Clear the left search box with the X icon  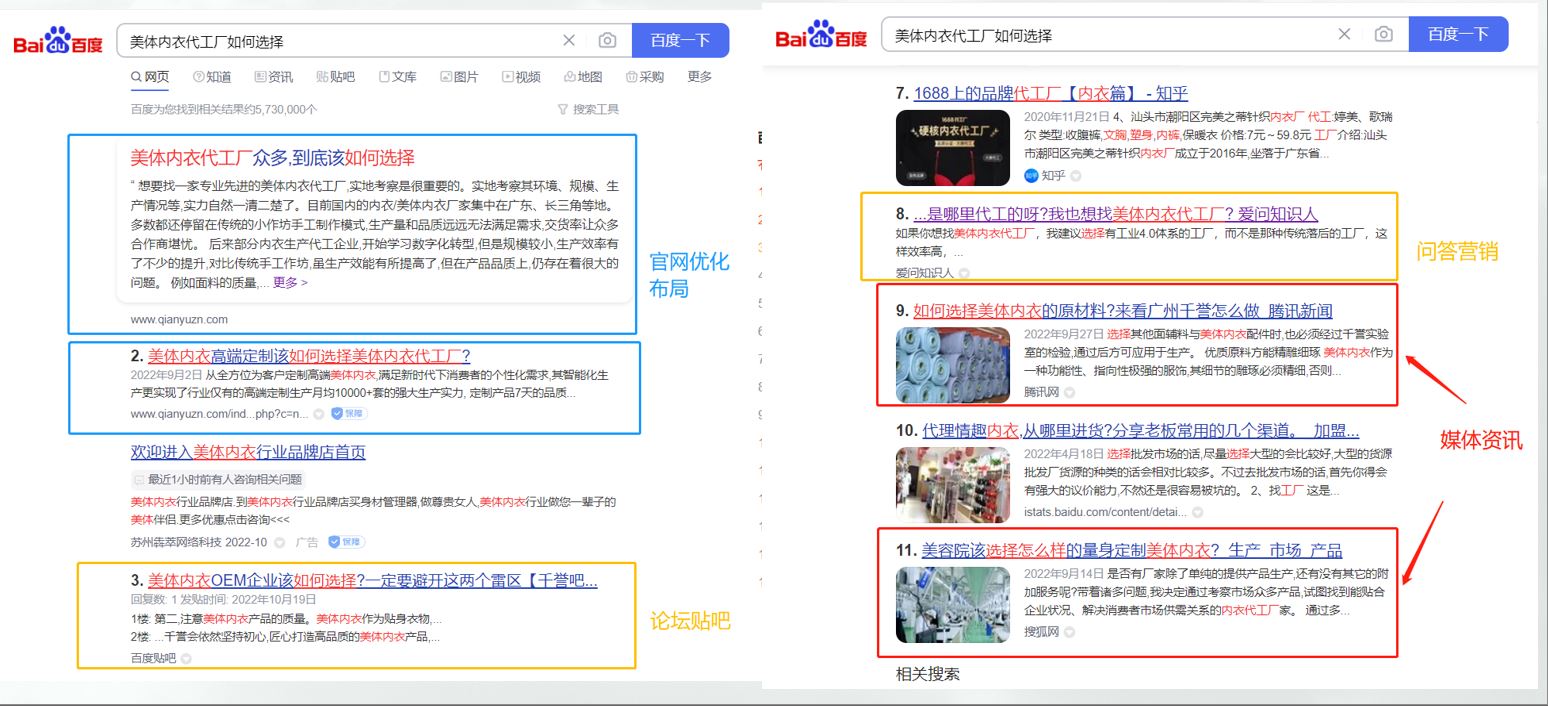pos(569,41)
